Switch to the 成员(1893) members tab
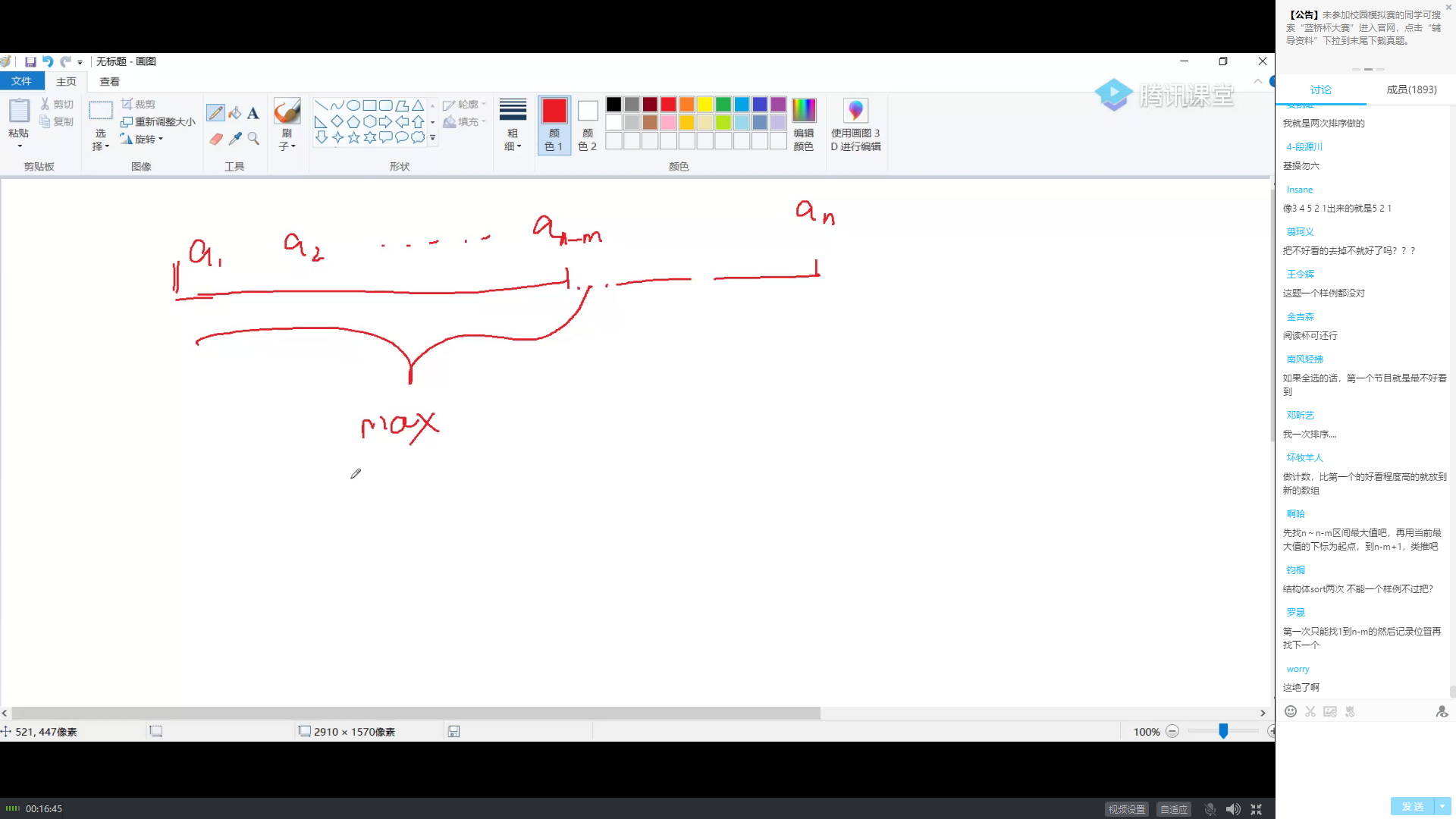 (1411, 89)
